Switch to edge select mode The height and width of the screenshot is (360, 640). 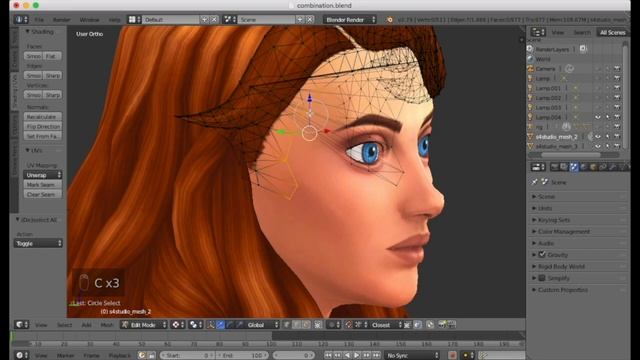297,324
